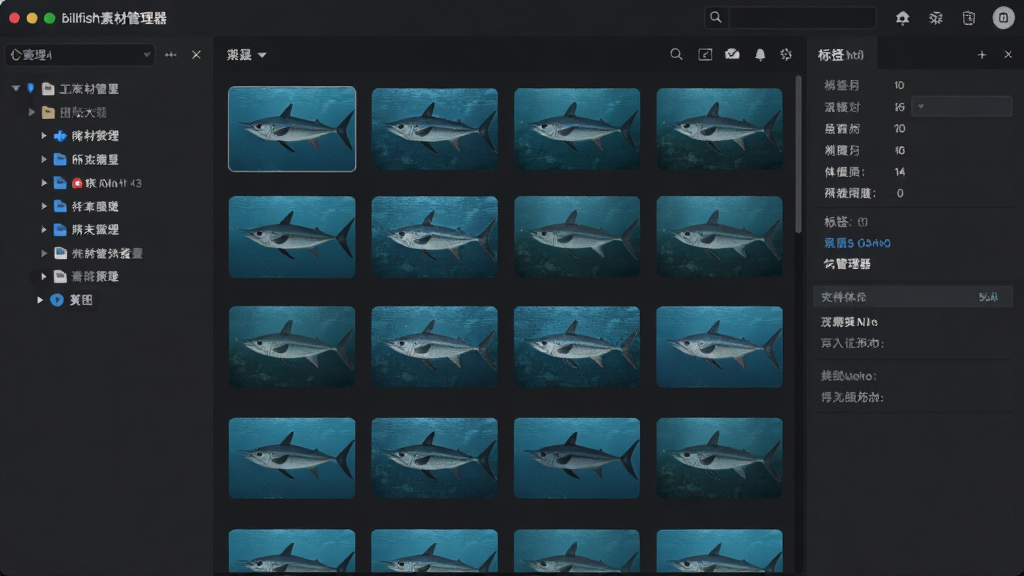Click the plus icon in the right panel header
The image size is (1024, 576).
(x=982, y=55)
